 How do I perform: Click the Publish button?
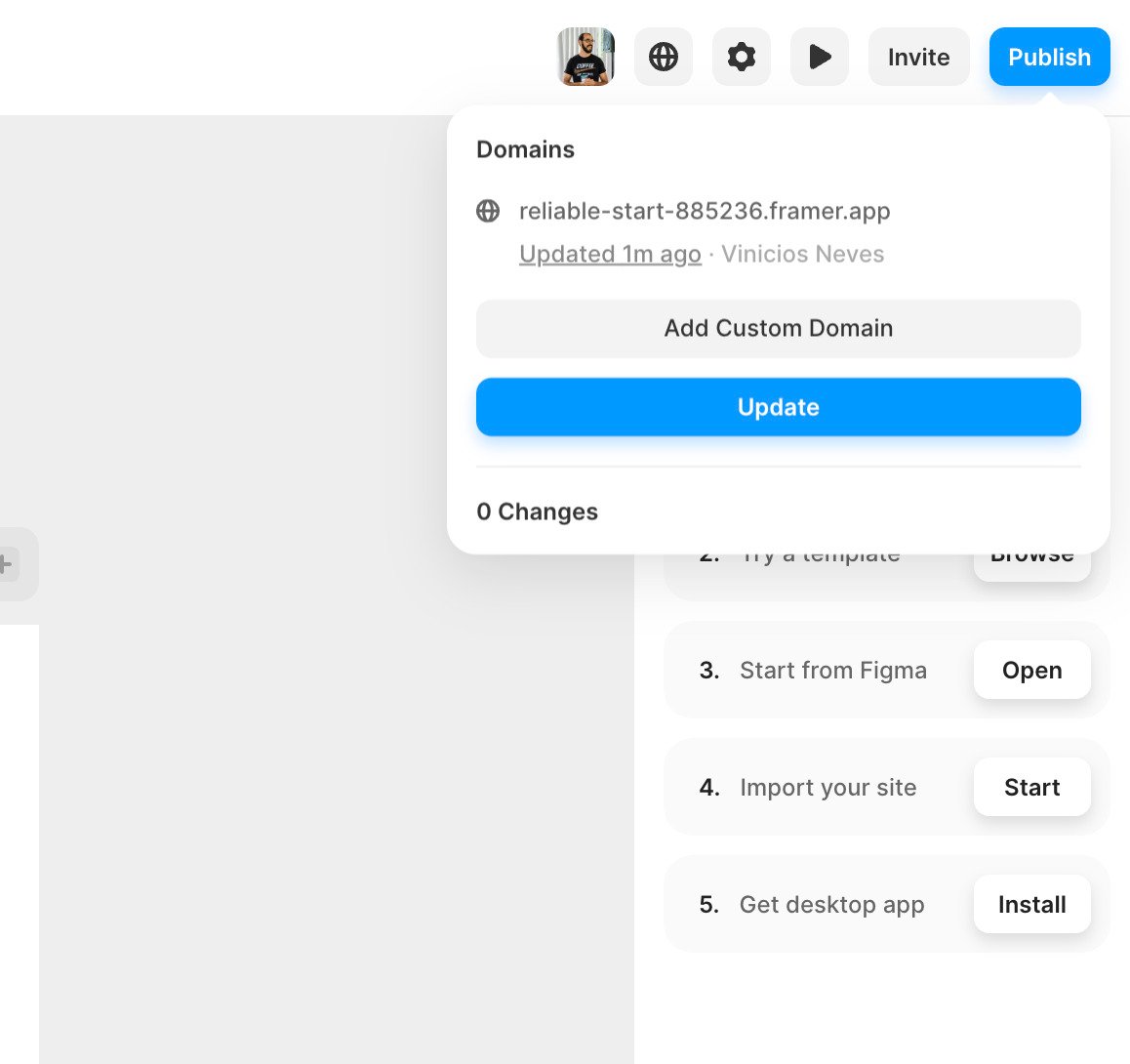point(1049,57)
